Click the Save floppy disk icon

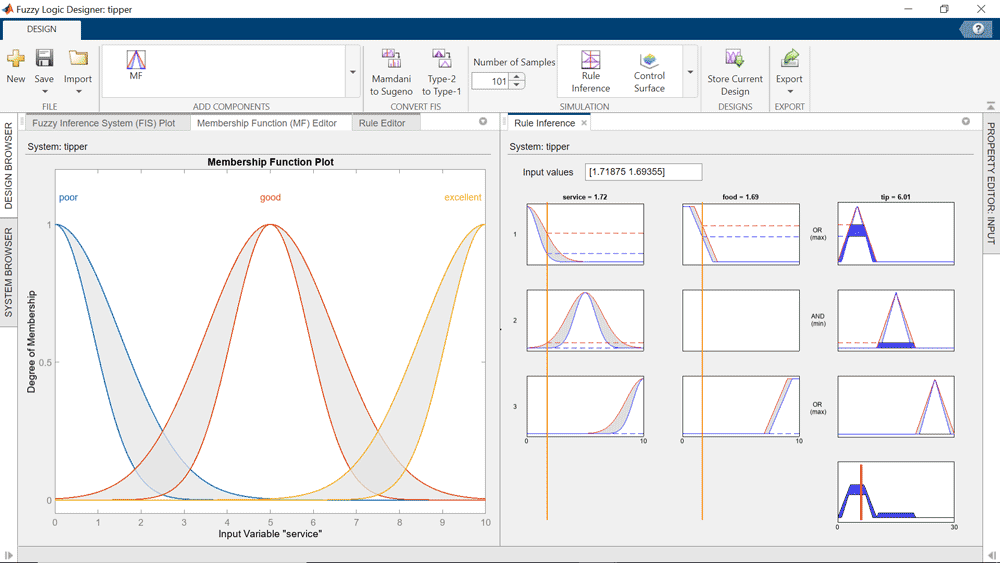[44, 58]
